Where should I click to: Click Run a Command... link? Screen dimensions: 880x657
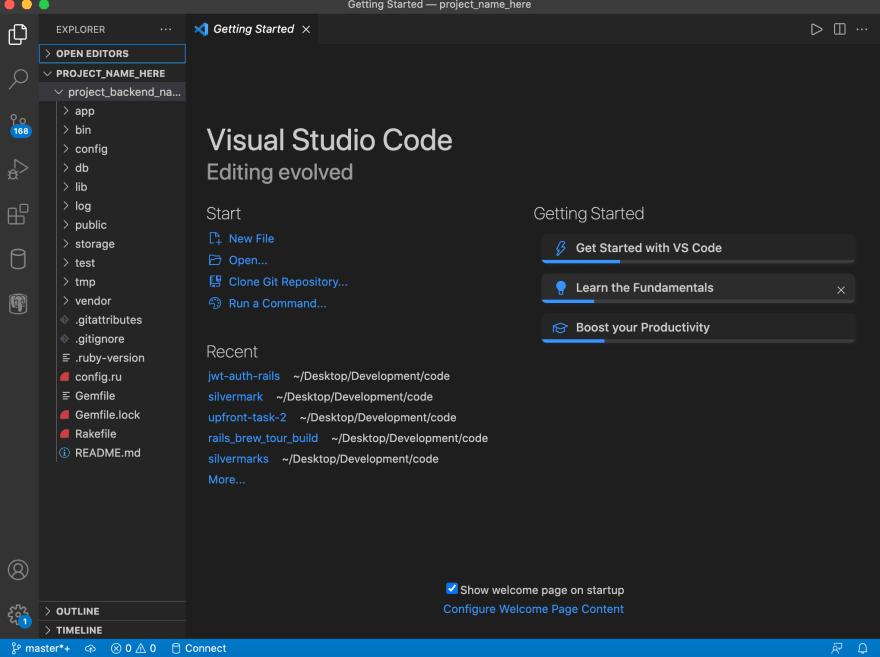click(x=277, y=304)
